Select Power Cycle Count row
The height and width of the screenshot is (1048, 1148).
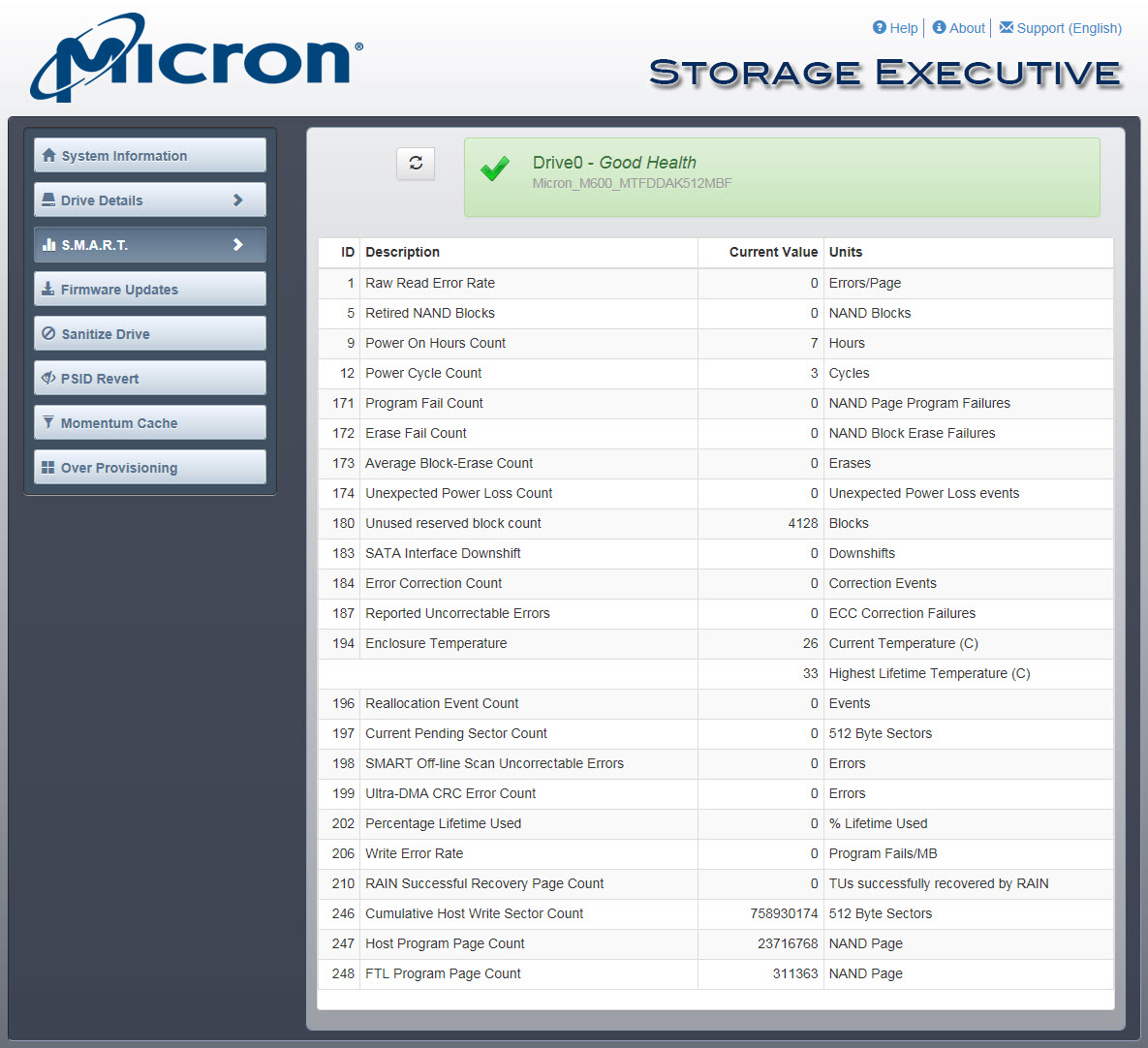(716, 373)
